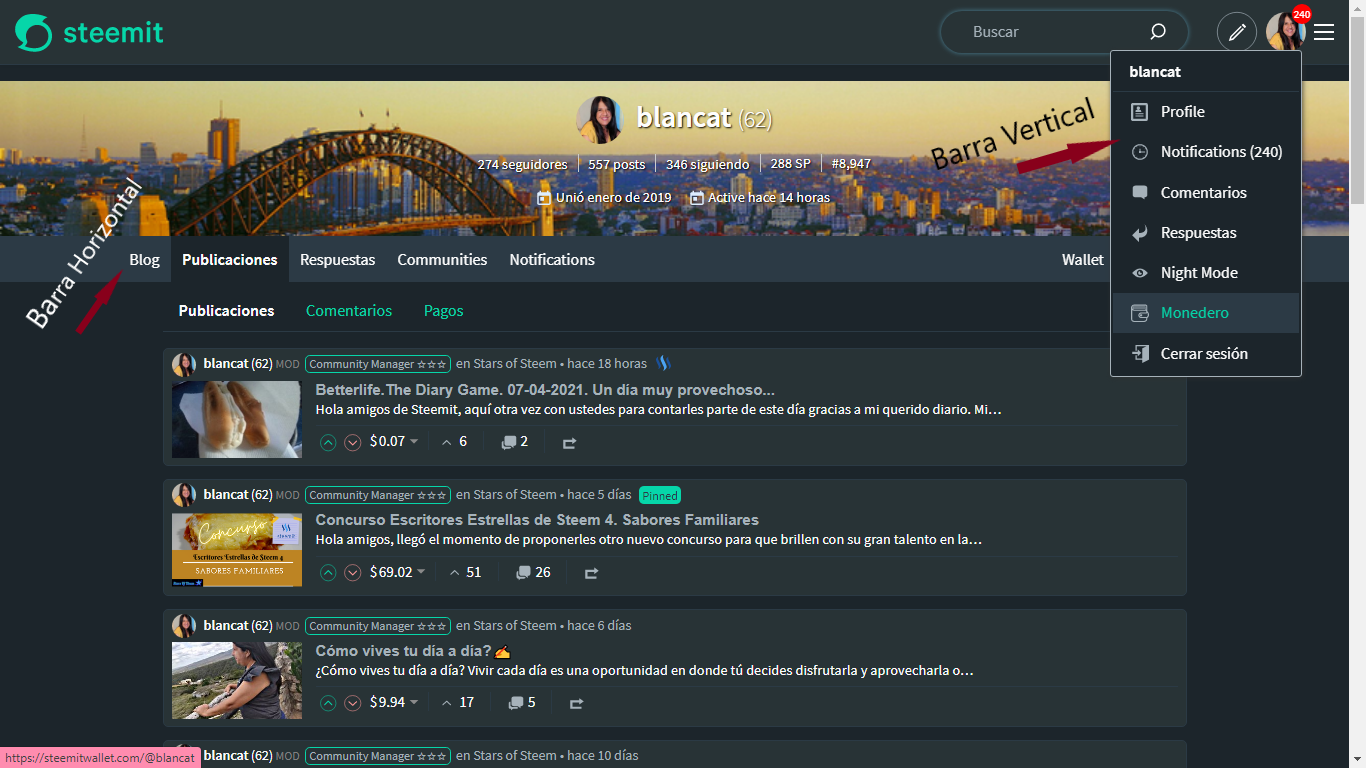Expand payout details for $69.02
Viewport: 1366px width, 768px height.
pyautogui.click(x=397, y=572)
